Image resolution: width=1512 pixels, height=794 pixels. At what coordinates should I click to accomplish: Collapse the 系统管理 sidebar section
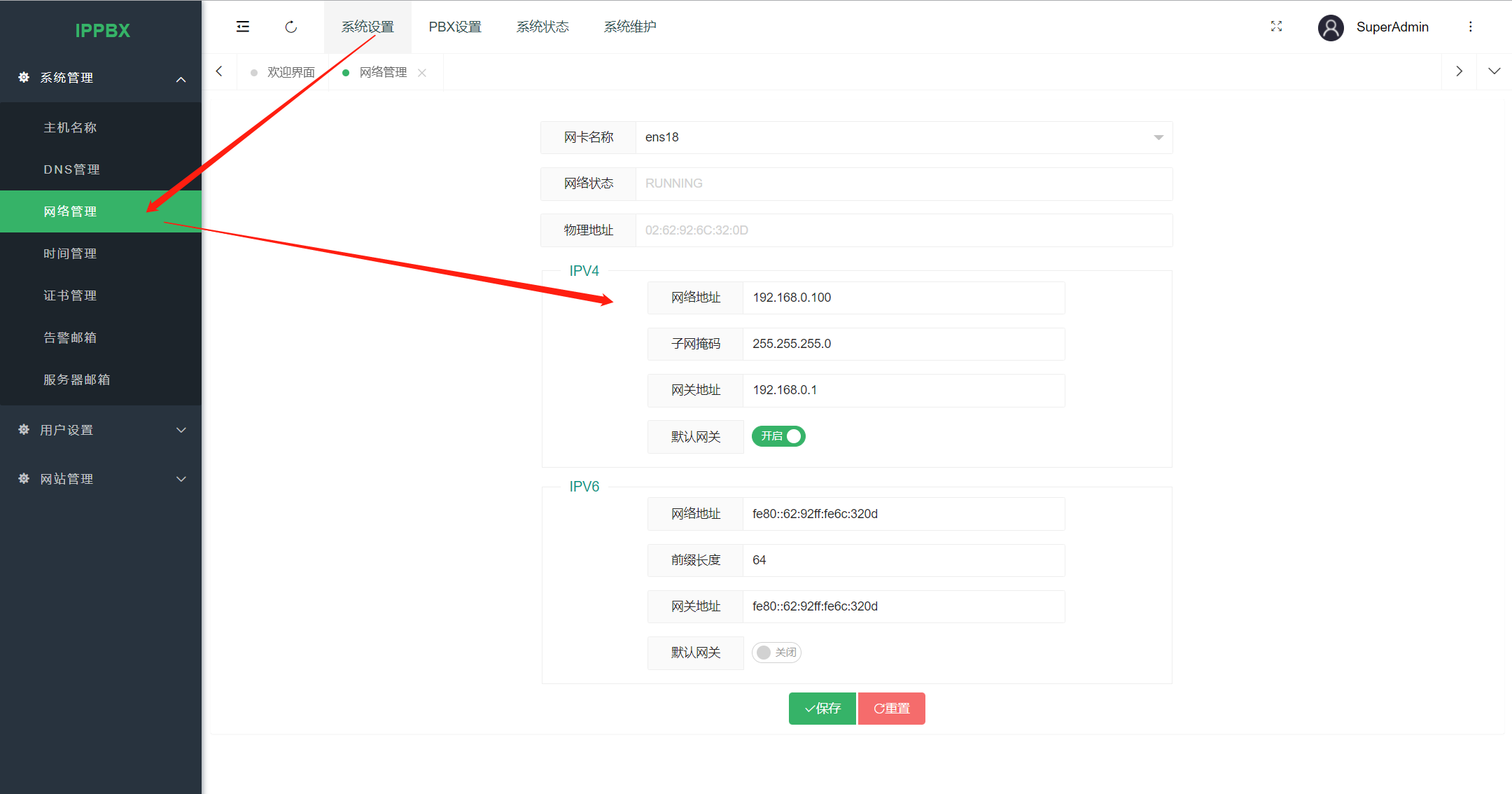(x=101, y=78)
